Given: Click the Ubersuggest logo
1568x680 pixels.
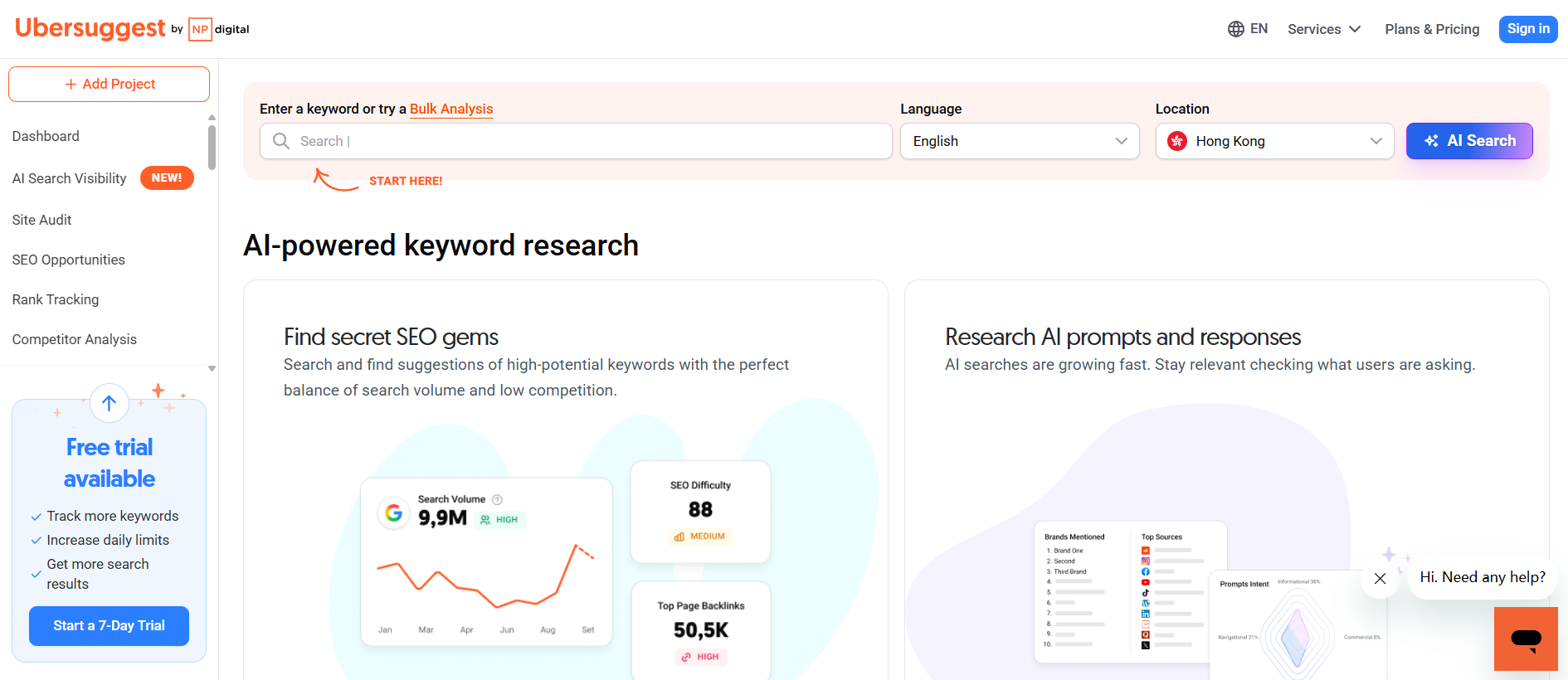Looking at the screenshot, I should tap(90, 28).
